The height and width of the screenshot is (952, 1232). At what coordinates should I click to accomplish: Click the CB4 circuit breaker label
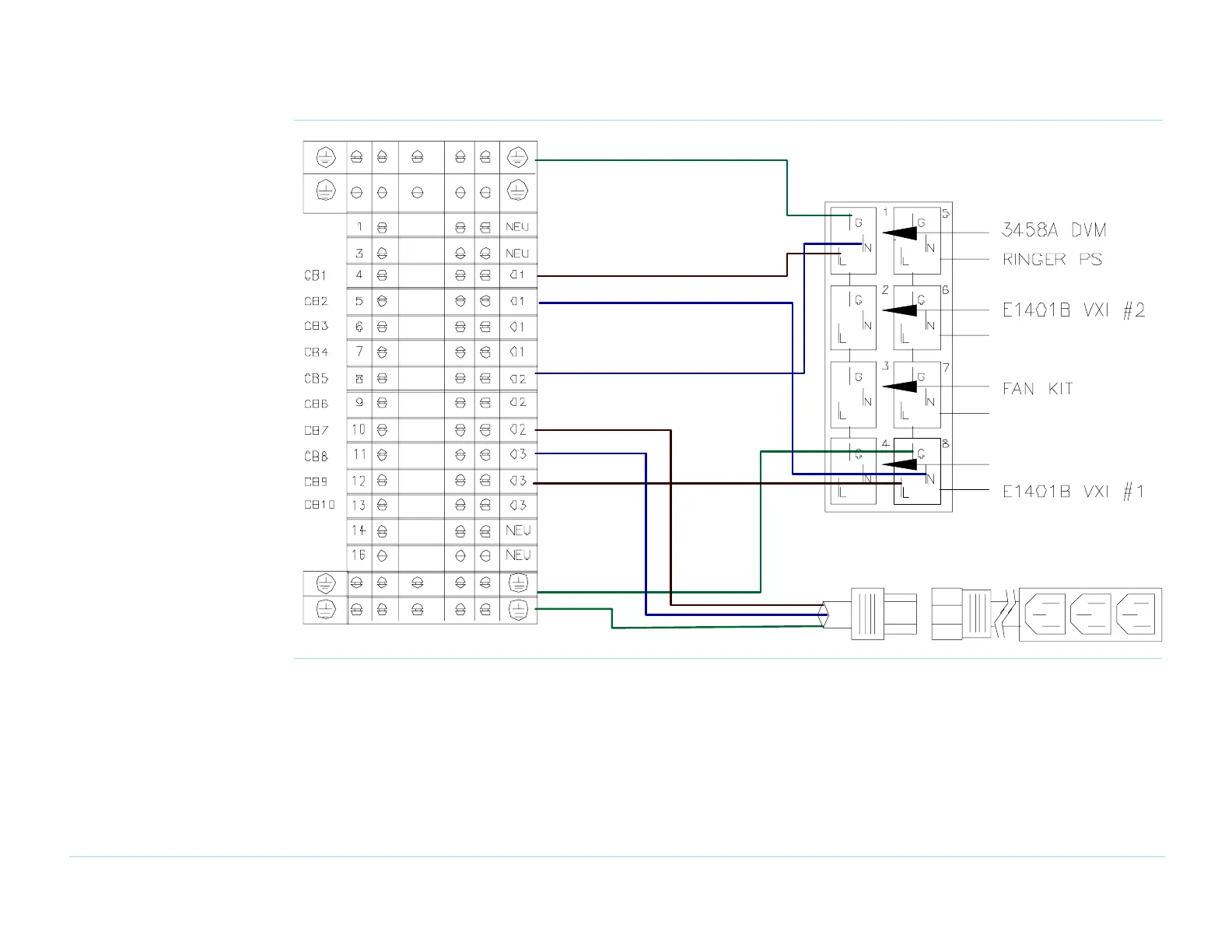pyautogui.click(x=316, y=352)
